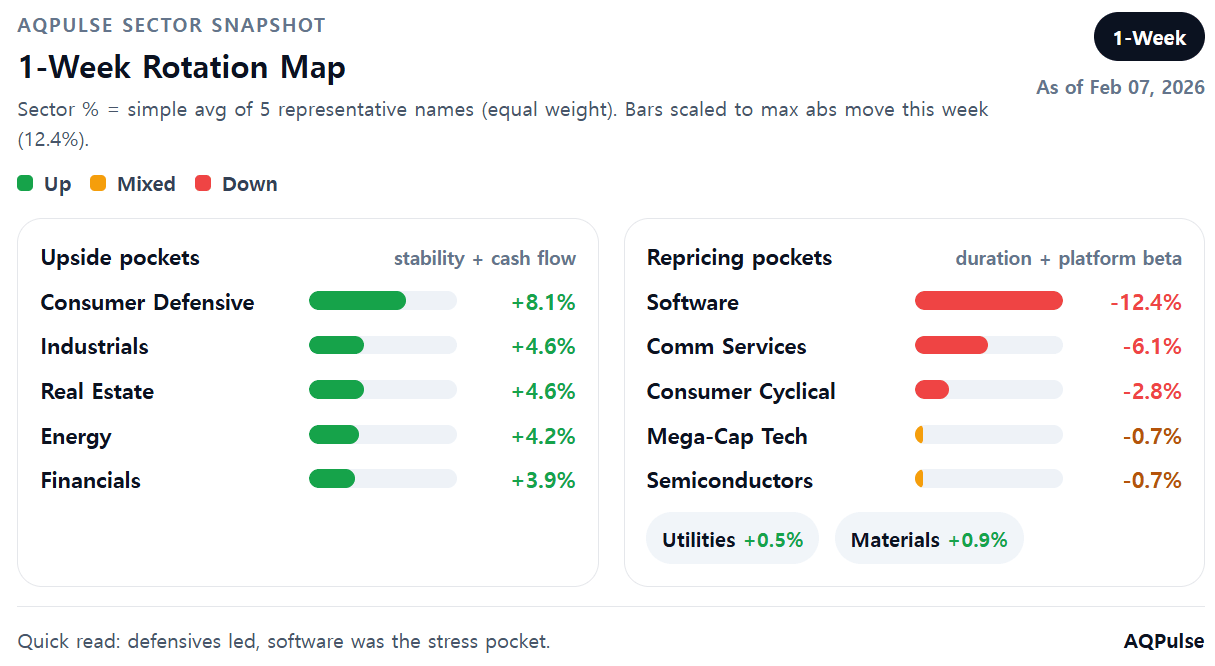The height and width of the screenshot is (666, 1215).
Task: Click the Consumer Cyclical -2.8% value
Action: [1152, 392]
